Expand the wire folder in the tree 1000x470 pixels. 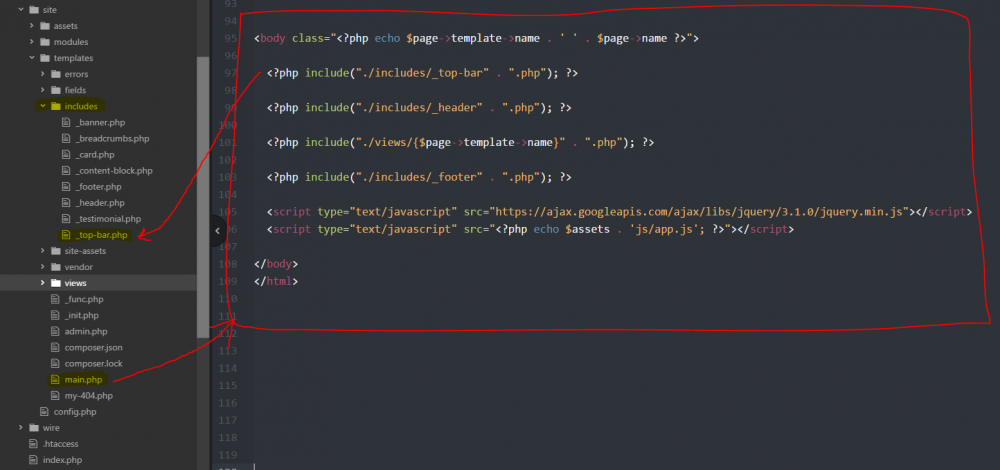(x=20, y=428)
